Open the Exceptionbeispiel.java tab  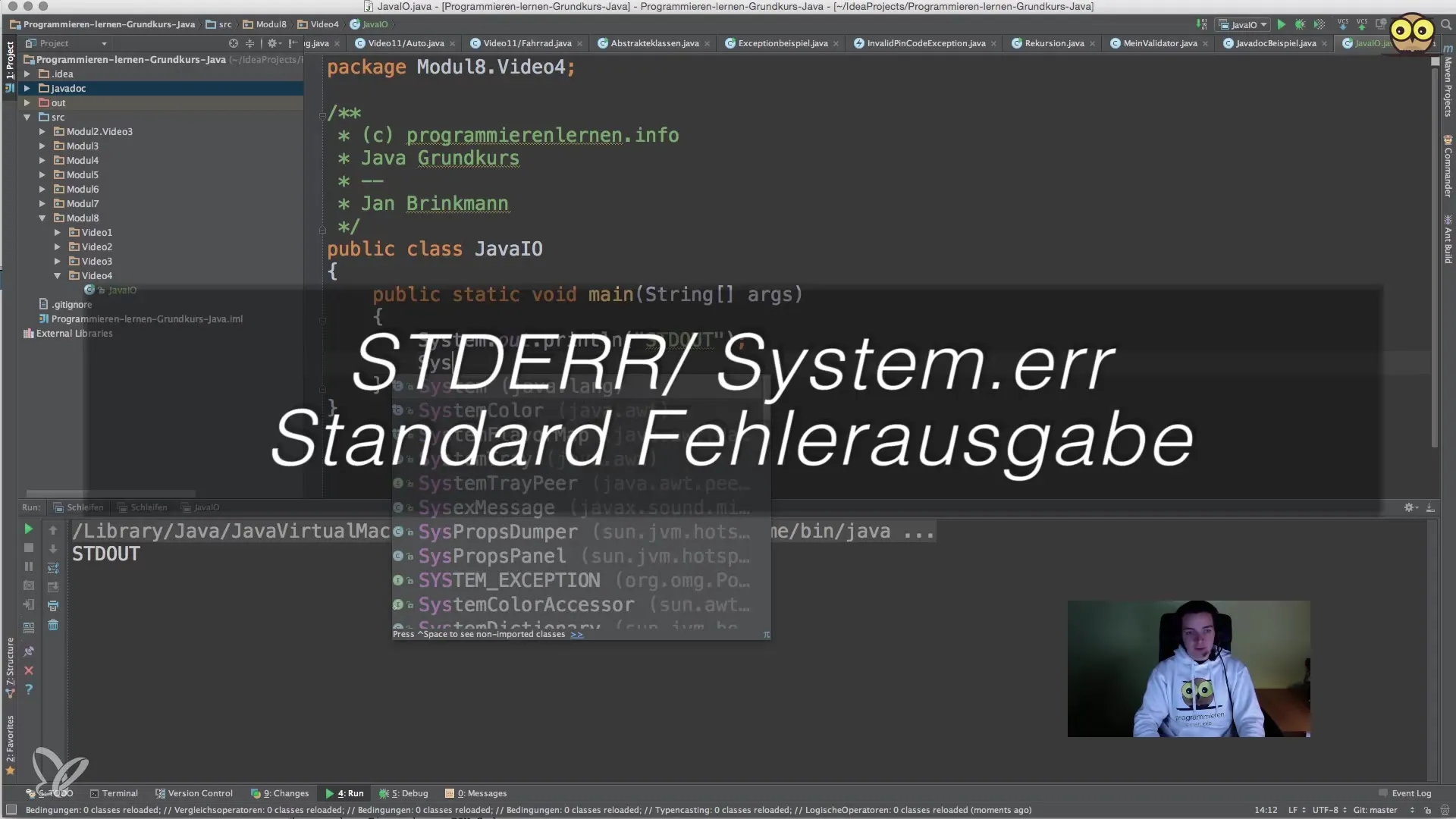tap(783, 43)
